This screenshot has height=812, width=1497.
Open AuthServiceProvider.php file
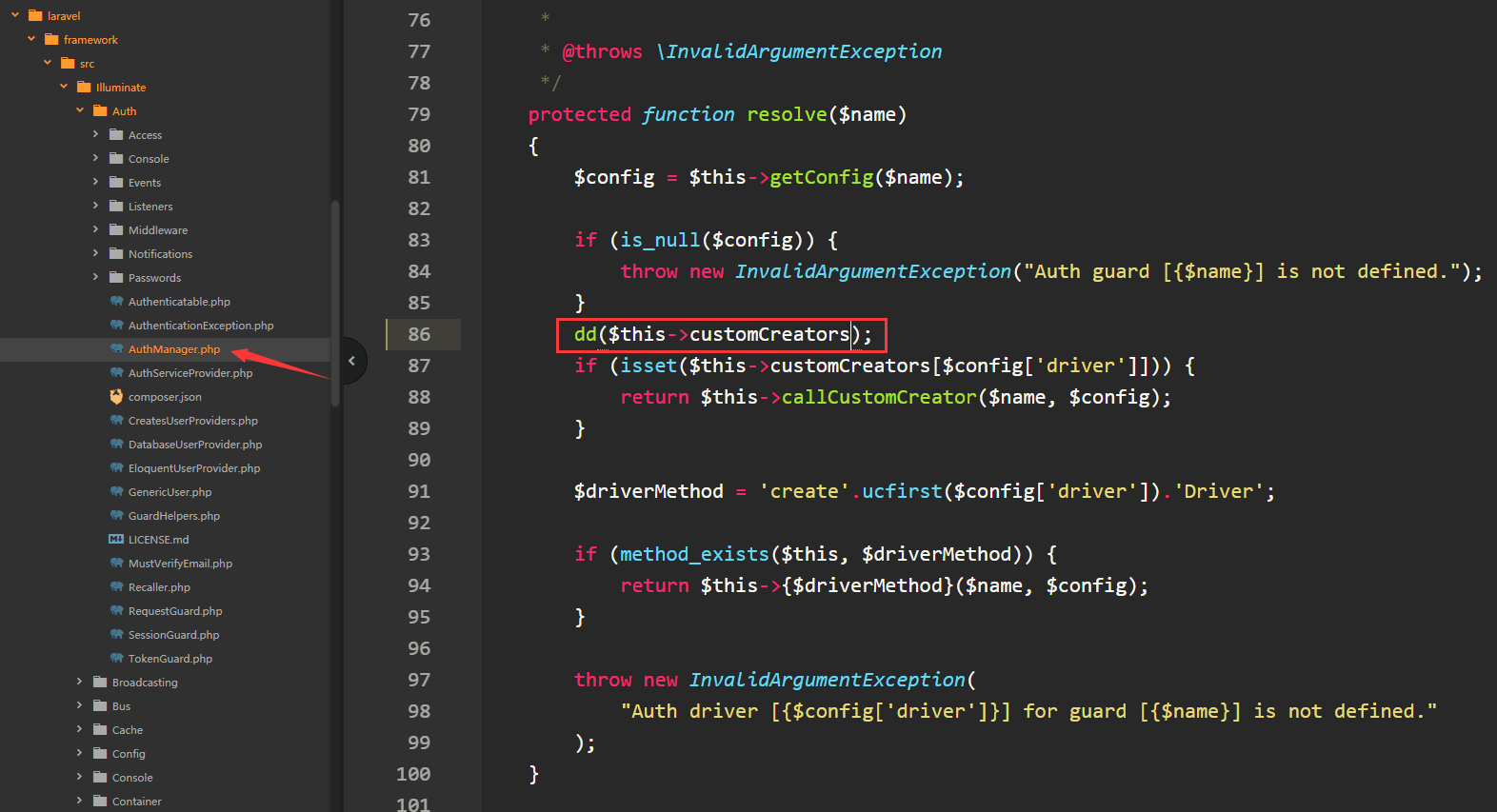(x=190, y=373)
